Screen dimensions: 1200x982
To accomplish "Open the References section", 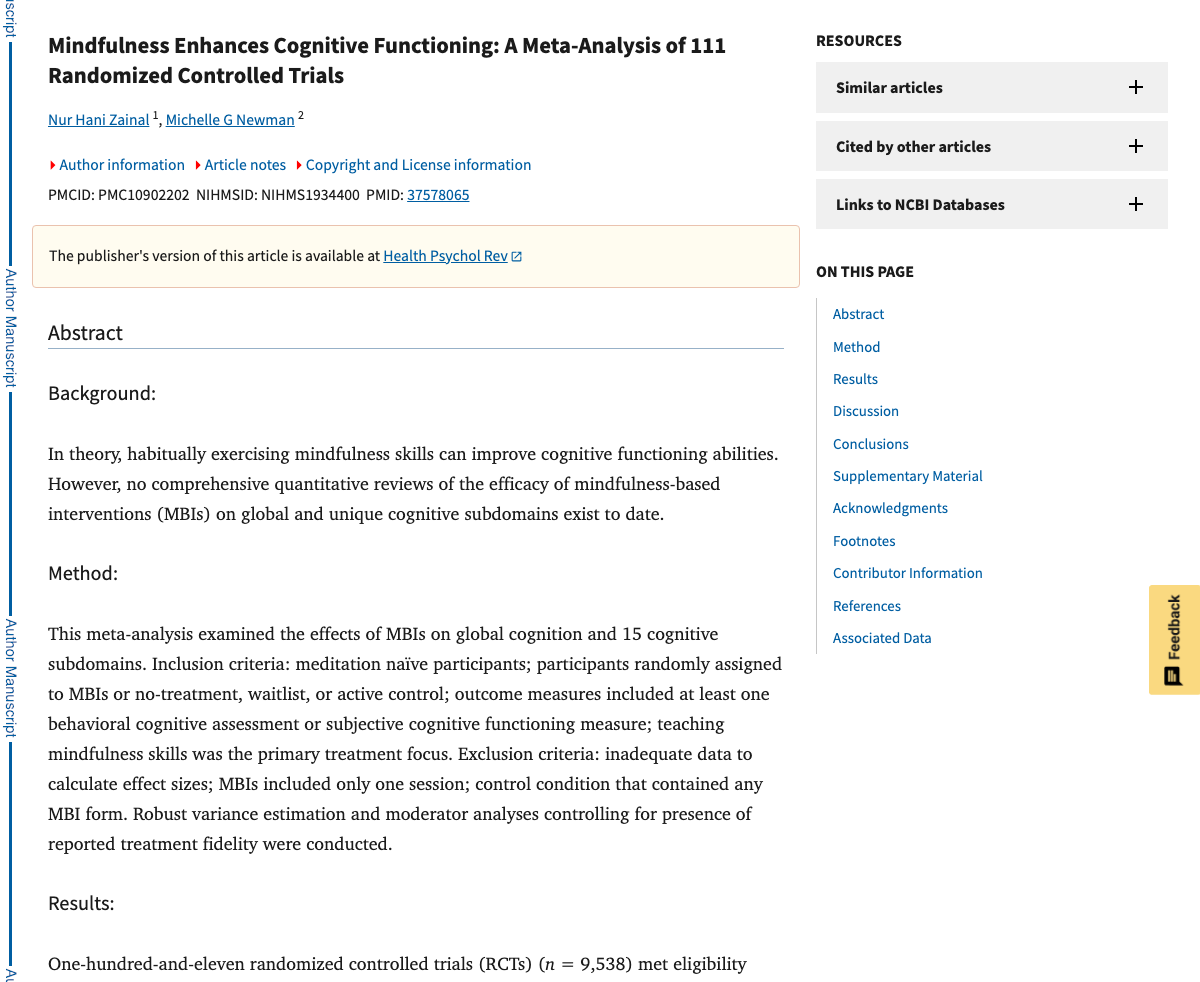I will pyautogui.click(x=866, y=605).
